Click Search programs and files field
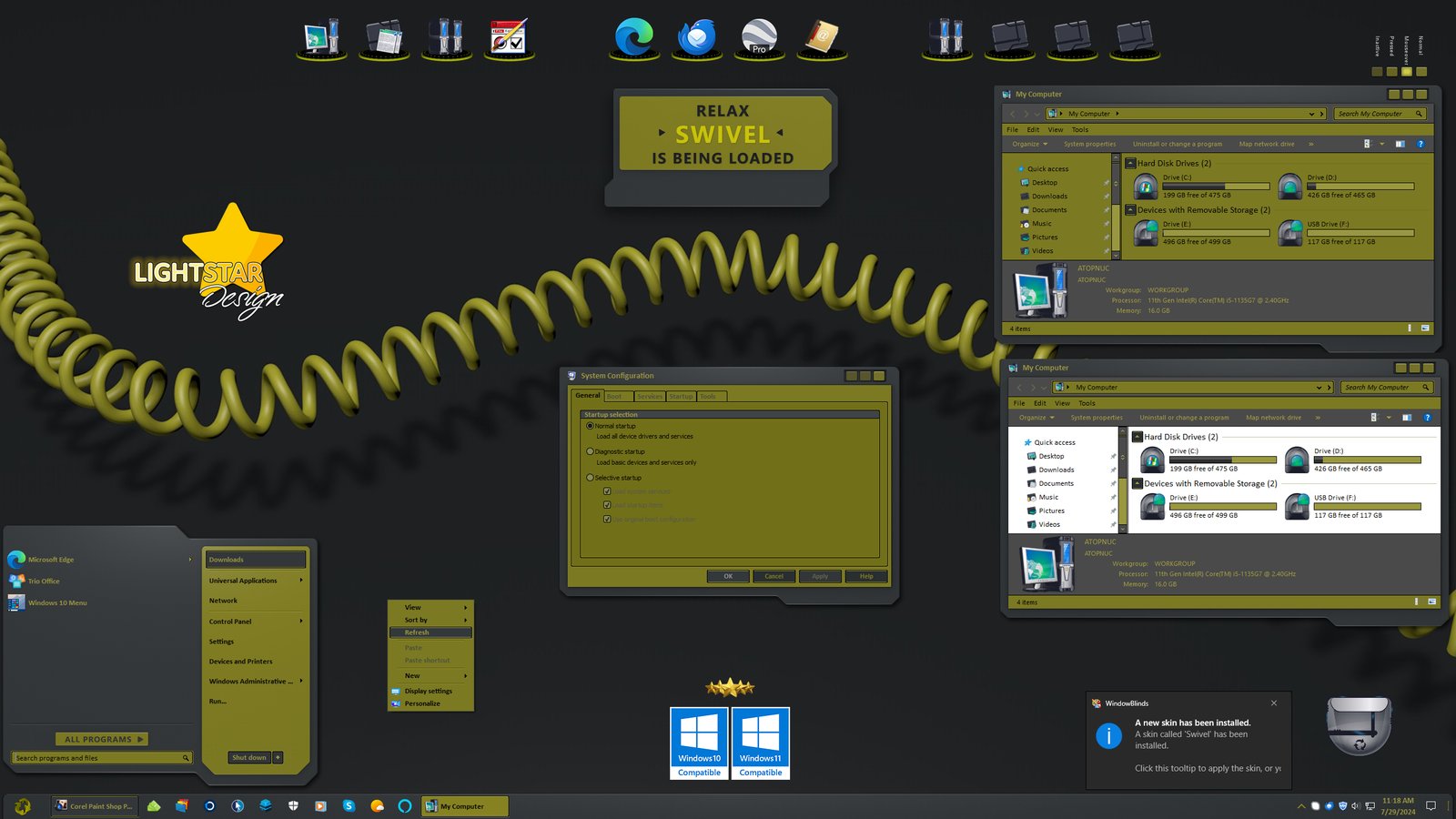Screen dimensions: 1456x819 click(x=102, y=757)
